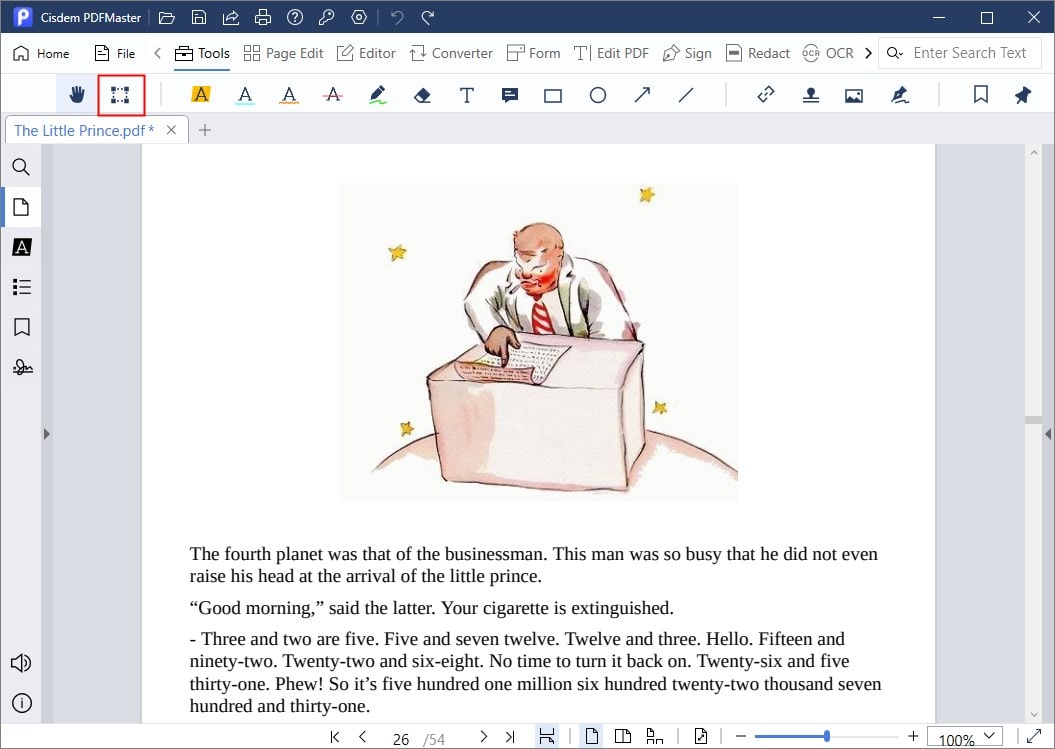Select the Hand pan tool
The height and width of the screenshot is (749, 1055).
[x=77, y=95]
